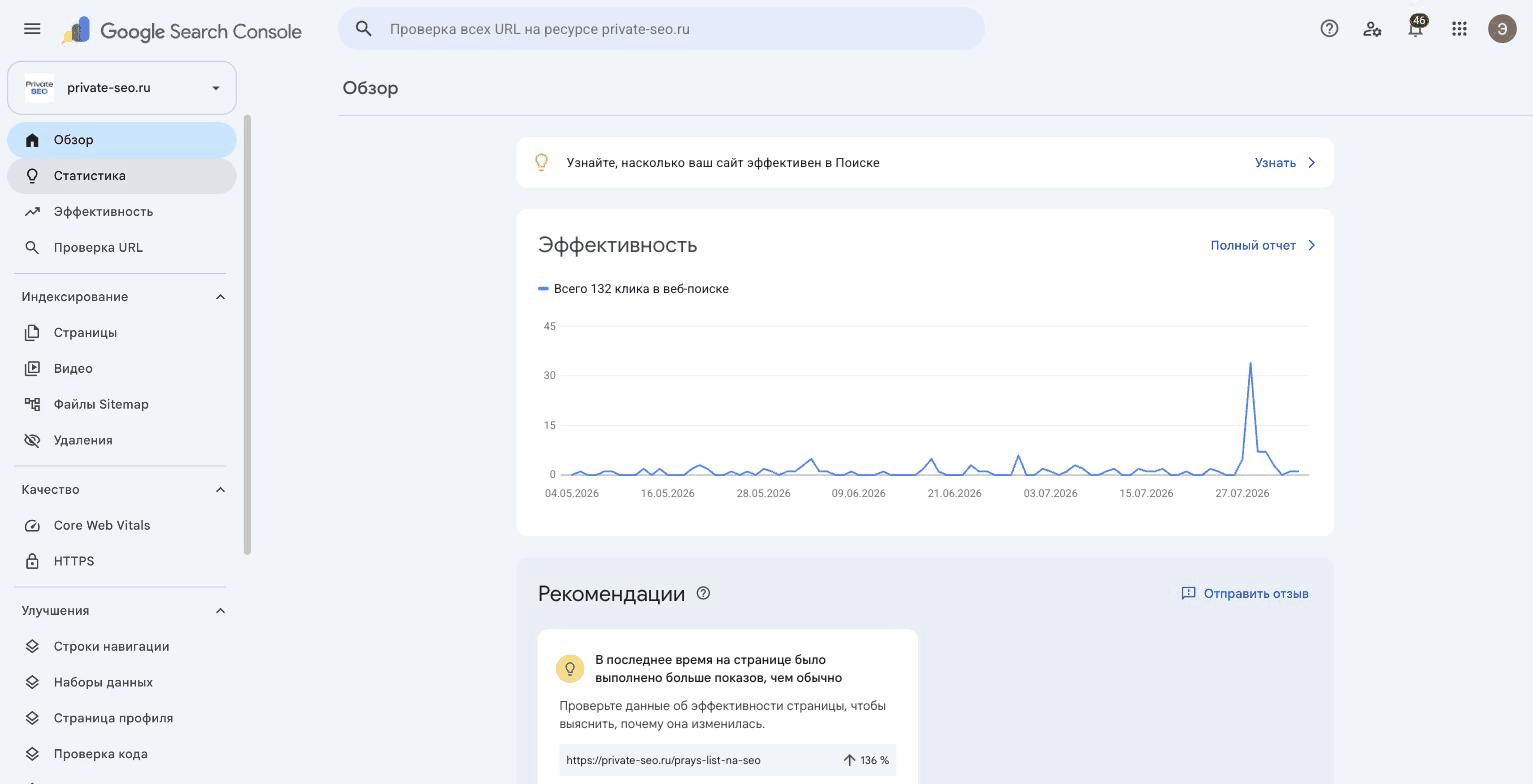Click the help icon next to Рекомендации

point(703,593)
